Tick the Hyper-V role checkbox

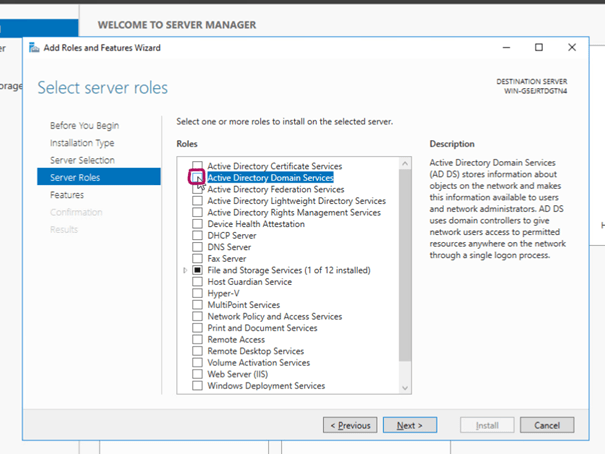[x=198, y=294]
